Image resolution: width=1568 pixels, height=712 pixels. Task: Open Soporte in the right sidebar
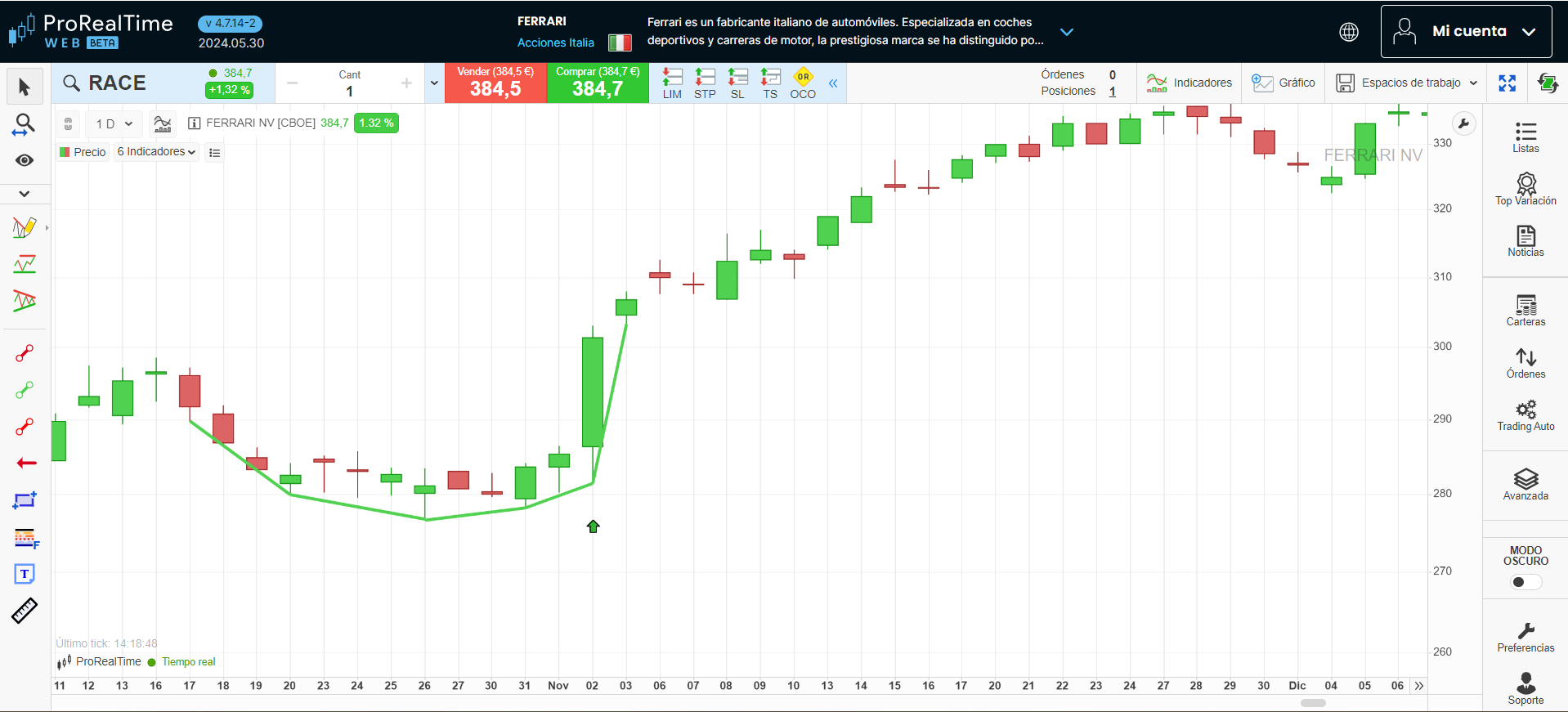click(1525, 689)
